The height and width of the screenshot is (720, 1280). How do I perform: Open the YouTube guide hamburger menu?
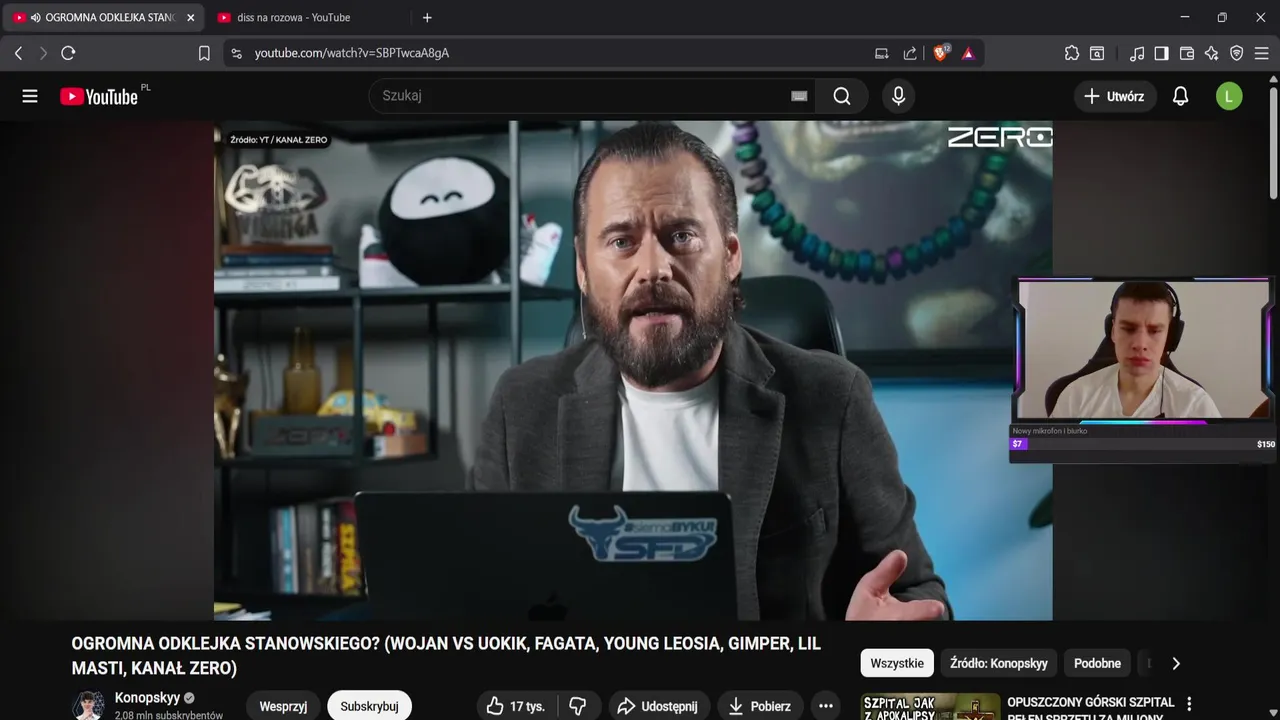click(30, 96)
